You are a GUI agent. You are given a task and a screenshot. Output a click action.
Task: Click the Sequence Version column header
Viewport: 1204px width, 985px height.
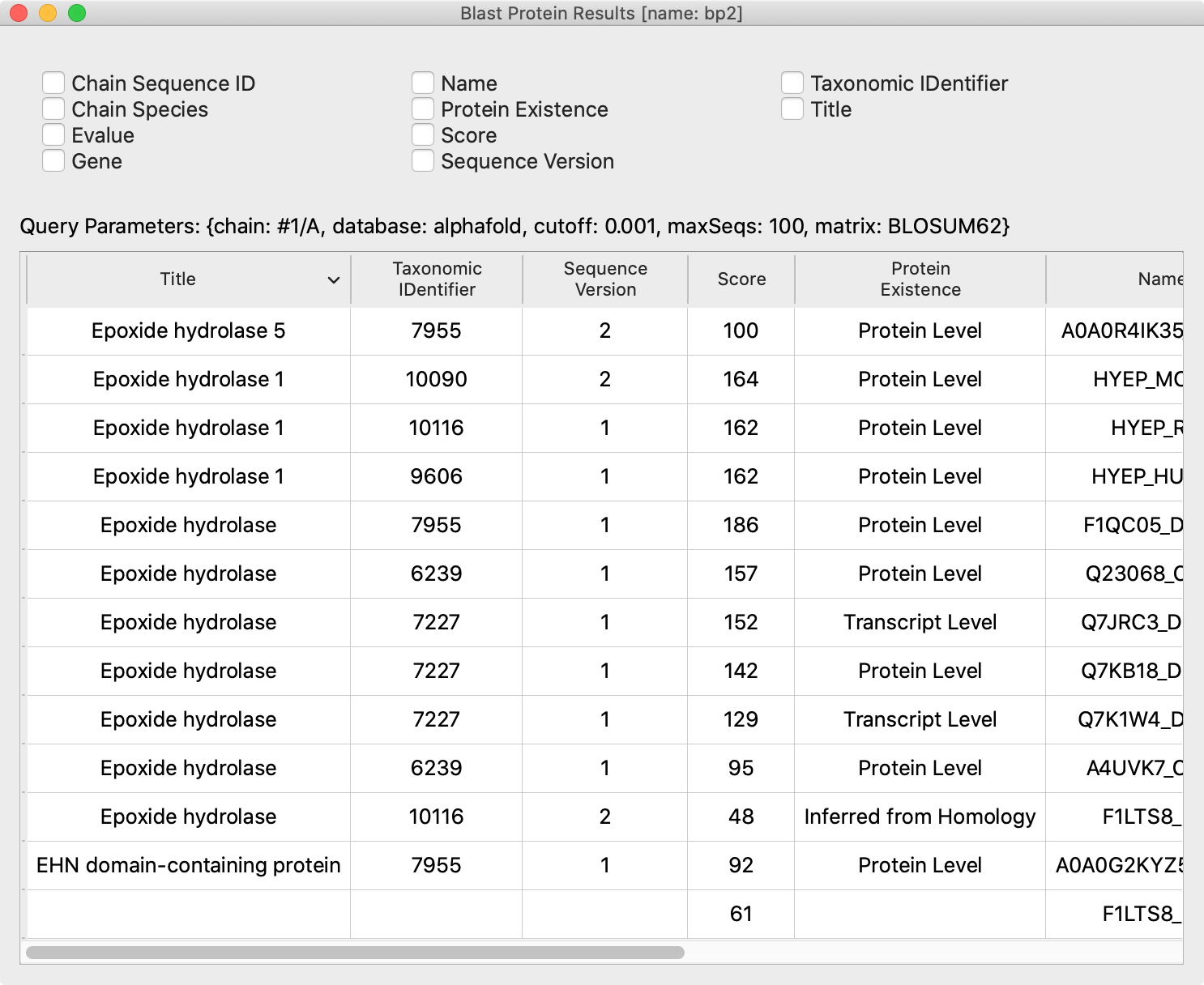tap(605, 279)
